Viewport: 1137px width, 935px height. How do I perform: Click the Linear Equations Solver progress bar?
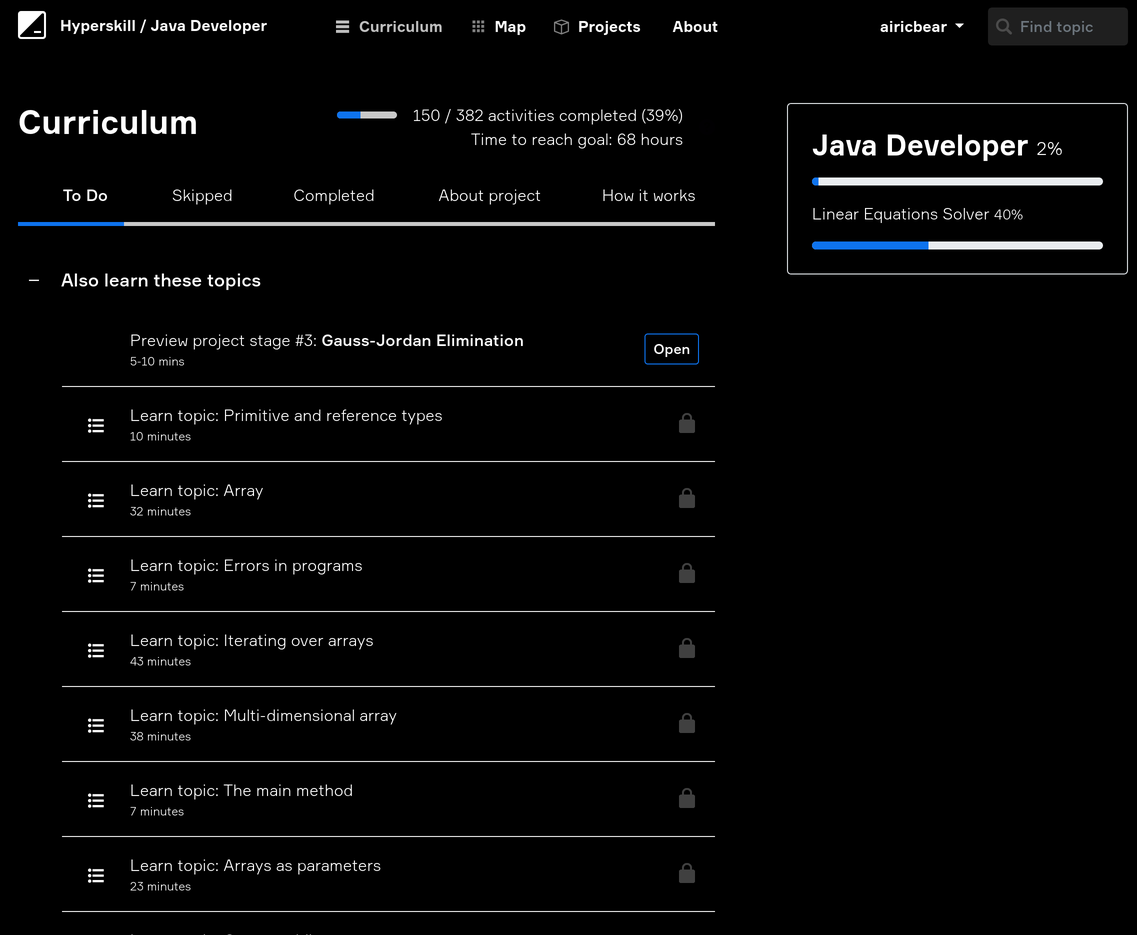(957, 245)
